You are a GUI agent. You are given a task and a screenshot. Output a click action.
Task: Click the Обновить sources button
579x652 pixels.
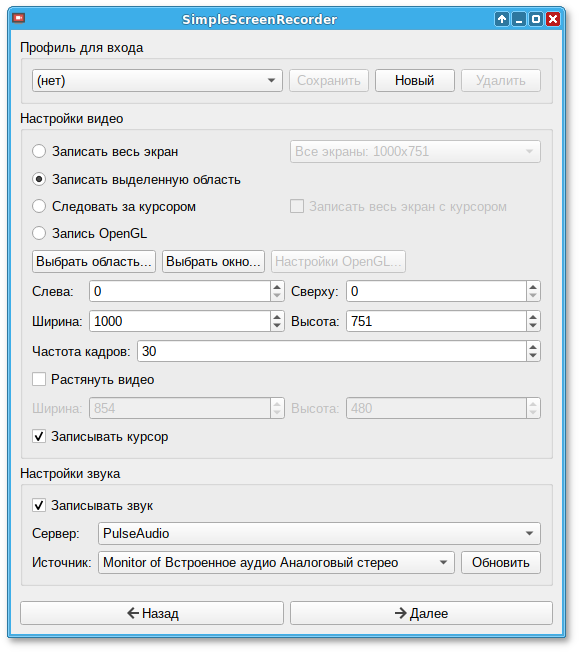tap(501, 562)
